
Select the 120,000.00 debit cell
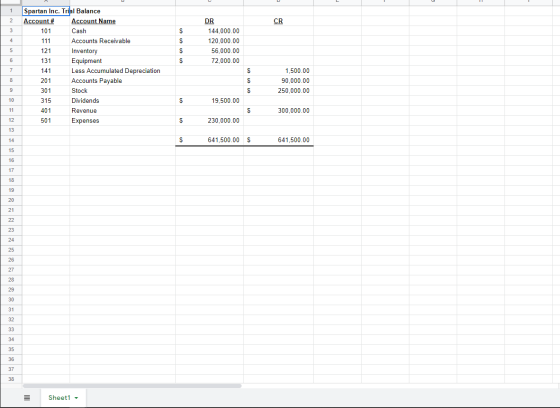(209, 41)
